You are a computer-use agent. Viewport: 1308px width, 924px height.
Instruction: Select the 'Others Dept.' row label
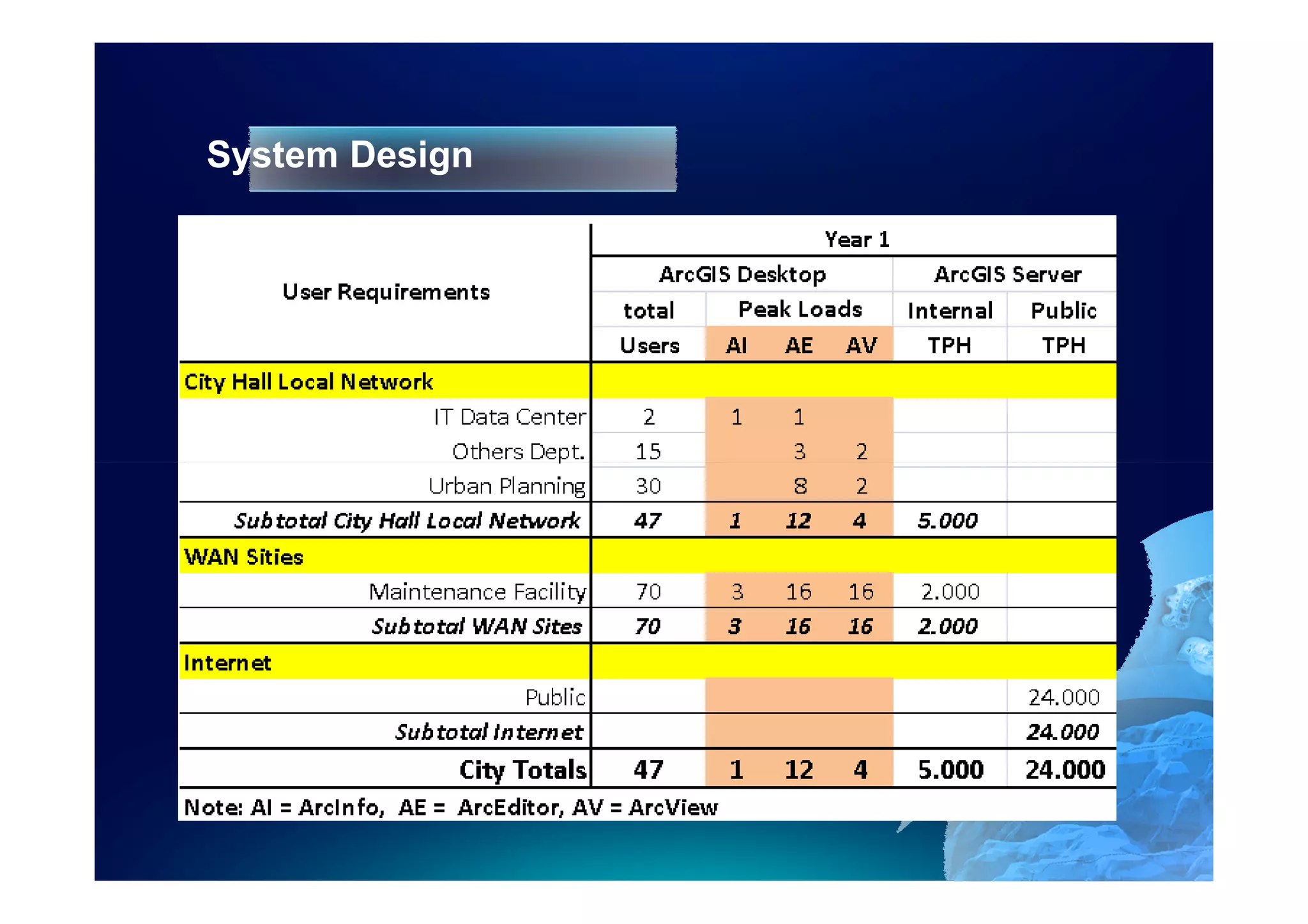[x=518, y=451]
